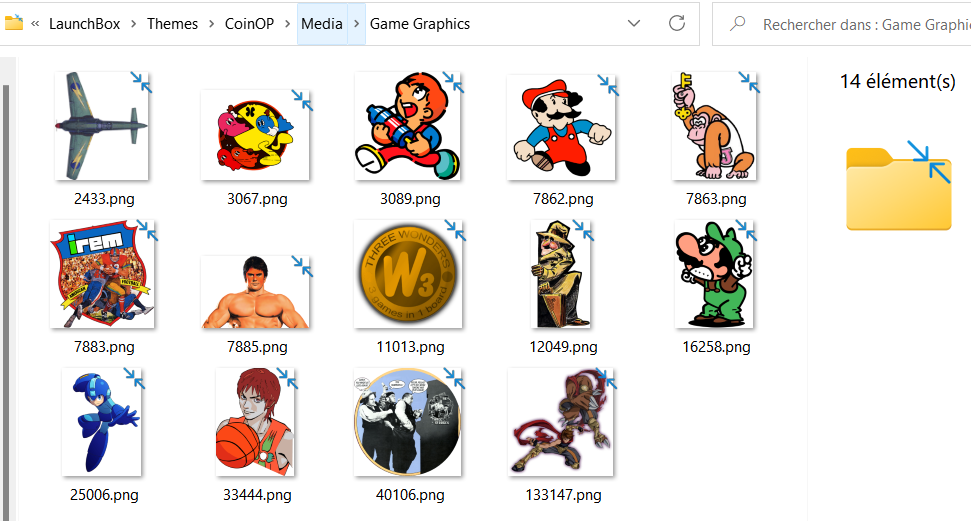This screenshot has height=521, width=971.
Task: Select the Pac-Man ghosts image 3067.png
Action: click(x=255, y=135)
